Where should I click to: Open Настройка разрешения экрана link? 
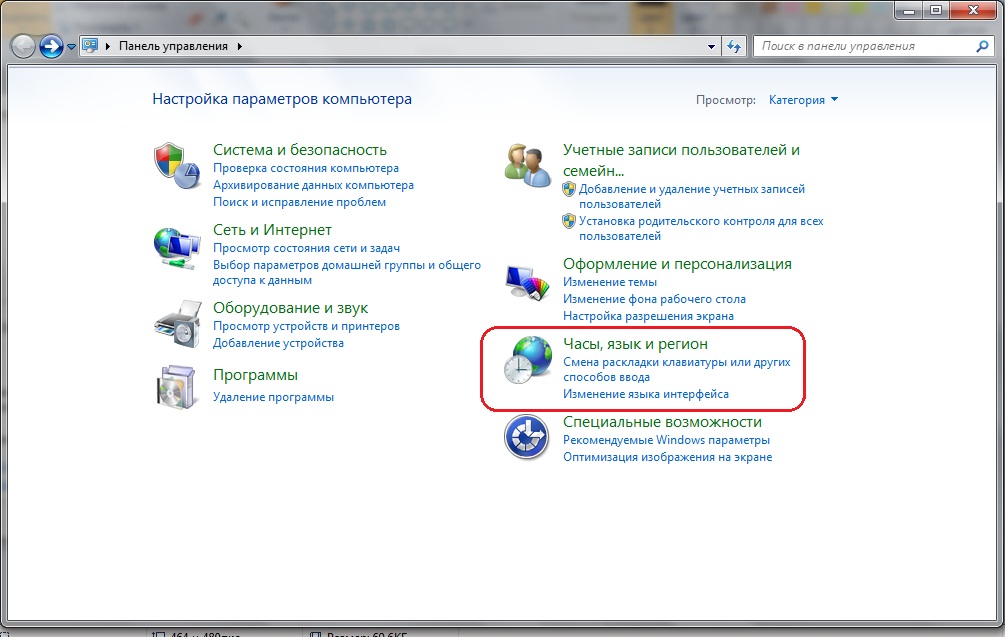click(648, 316)
